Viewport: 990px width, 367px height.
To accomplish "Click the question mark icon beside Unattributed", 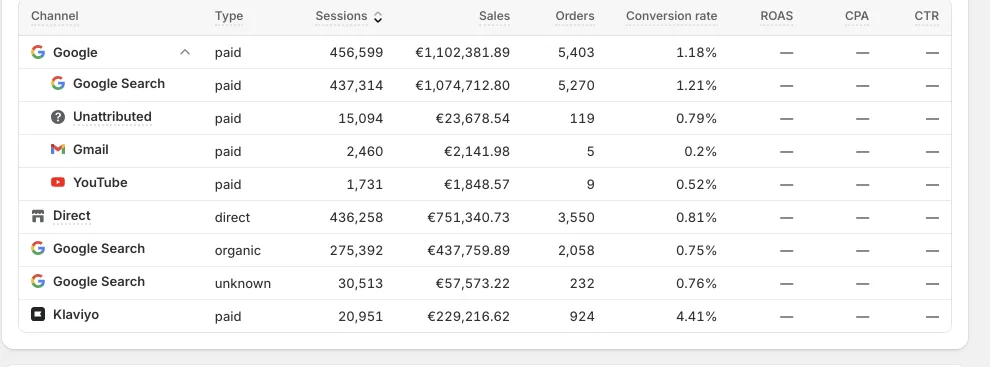I will [x=58, y=117].
